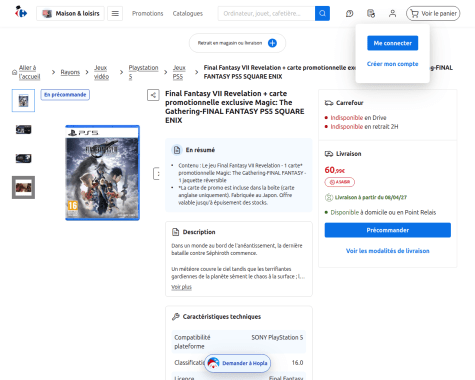The image size is (475, 380).
Task: Open the Maison & loisirs universe selector
Action: point(70,13)
